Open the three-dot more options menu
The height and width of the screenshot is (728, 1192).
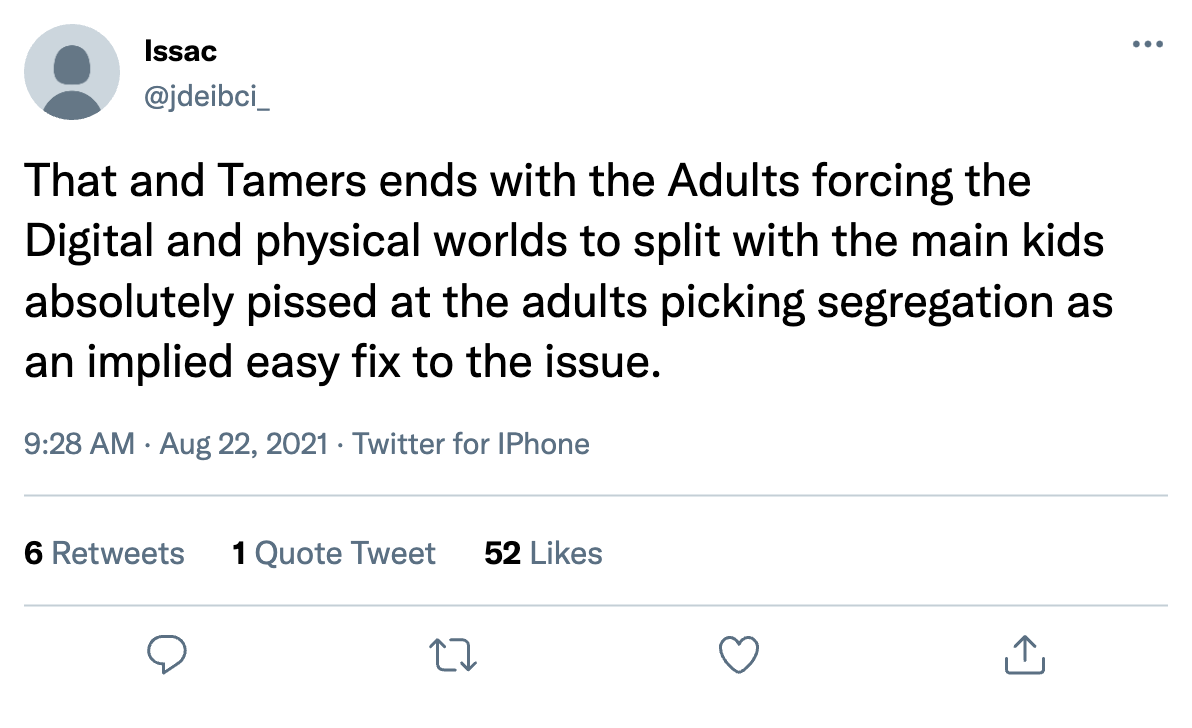[x=1146, y=45]
